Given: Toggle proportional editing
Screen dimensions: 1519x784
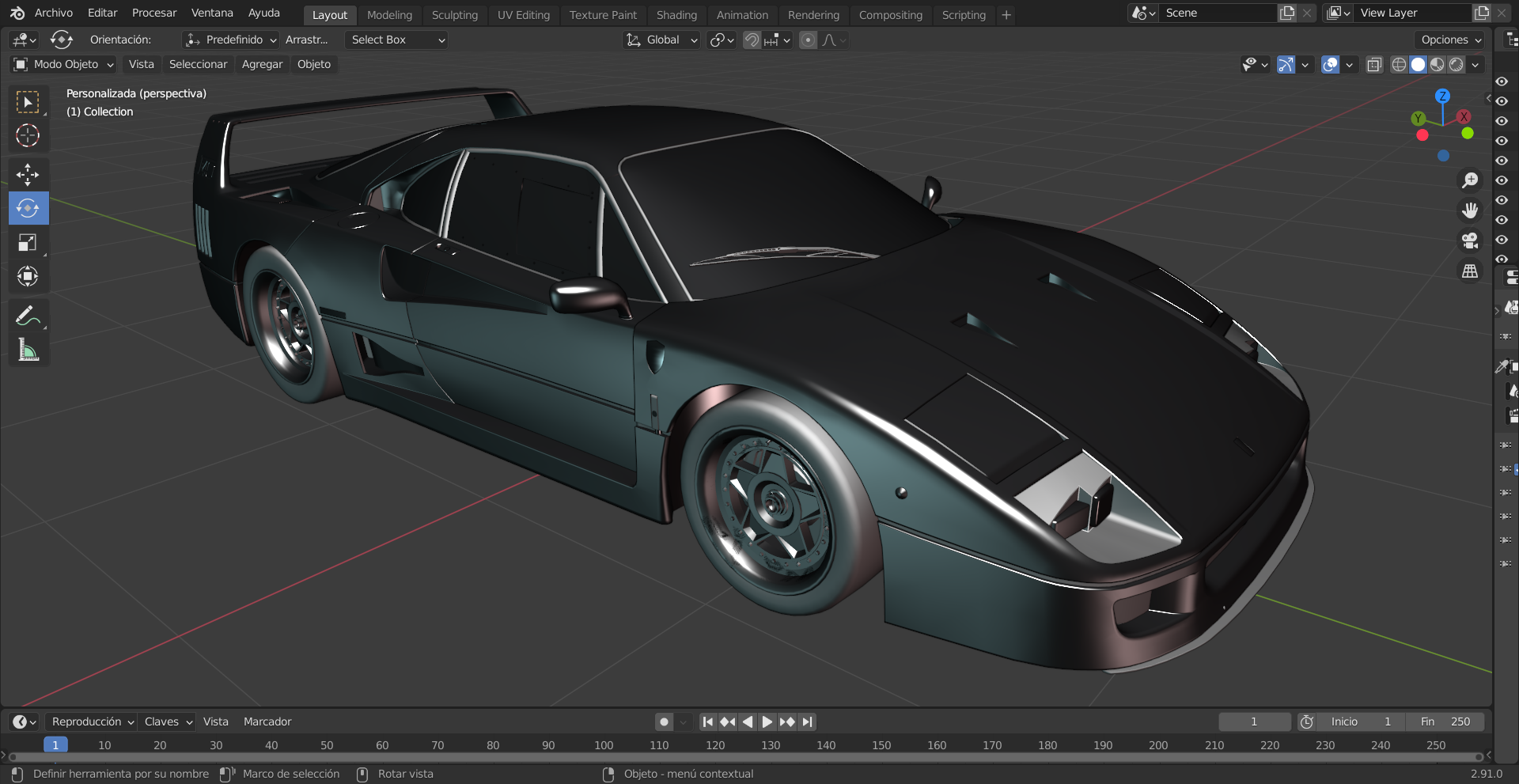Looking at the screenshot, I should point(808,40).
